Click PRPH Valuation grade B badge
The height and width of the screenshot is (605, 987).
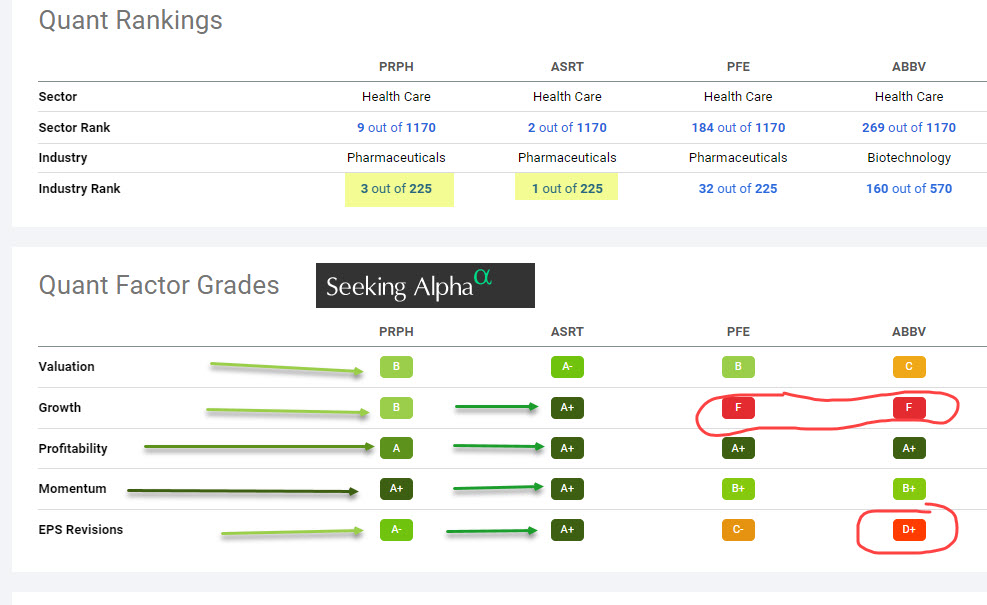396,367
